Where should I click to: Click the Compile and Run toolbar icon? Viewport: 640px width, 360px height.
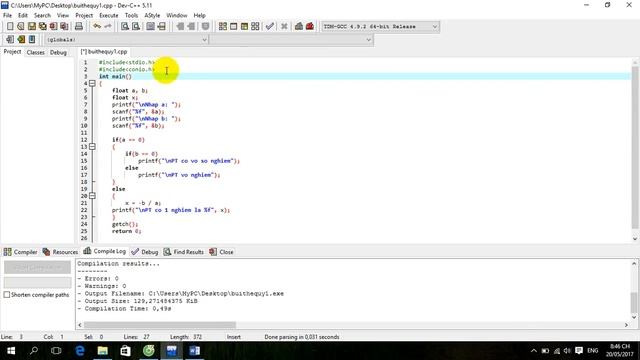point(244,27)
